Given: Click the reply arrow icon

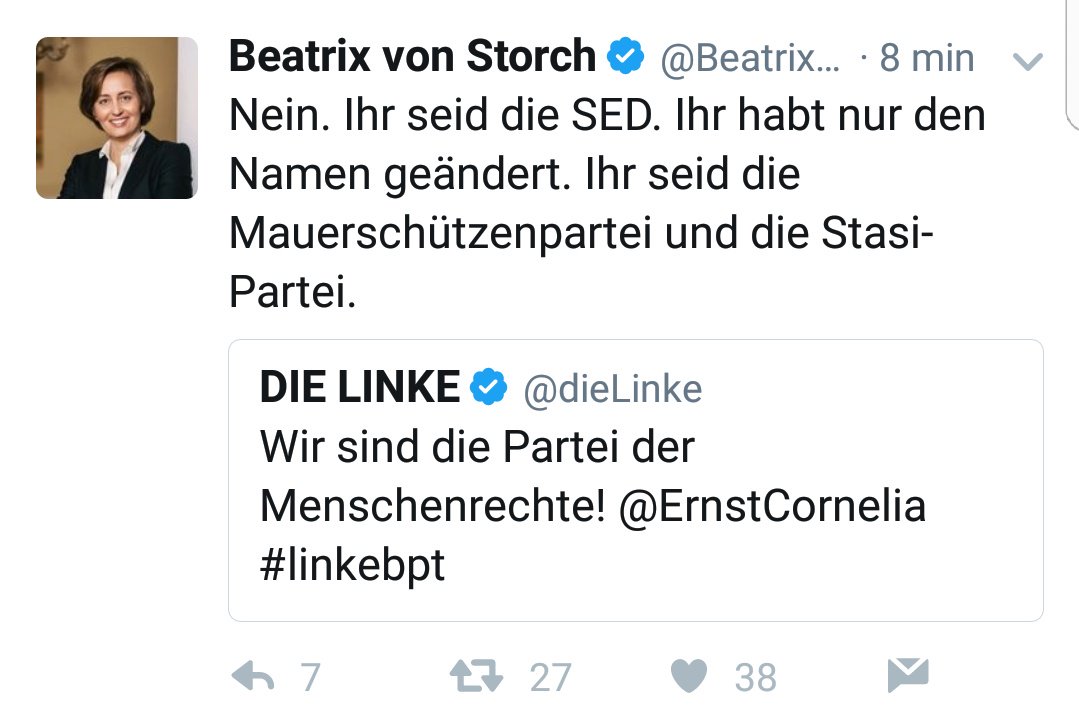Looking at the screenshot, I should pyautogui.click(x=253, y=677).
